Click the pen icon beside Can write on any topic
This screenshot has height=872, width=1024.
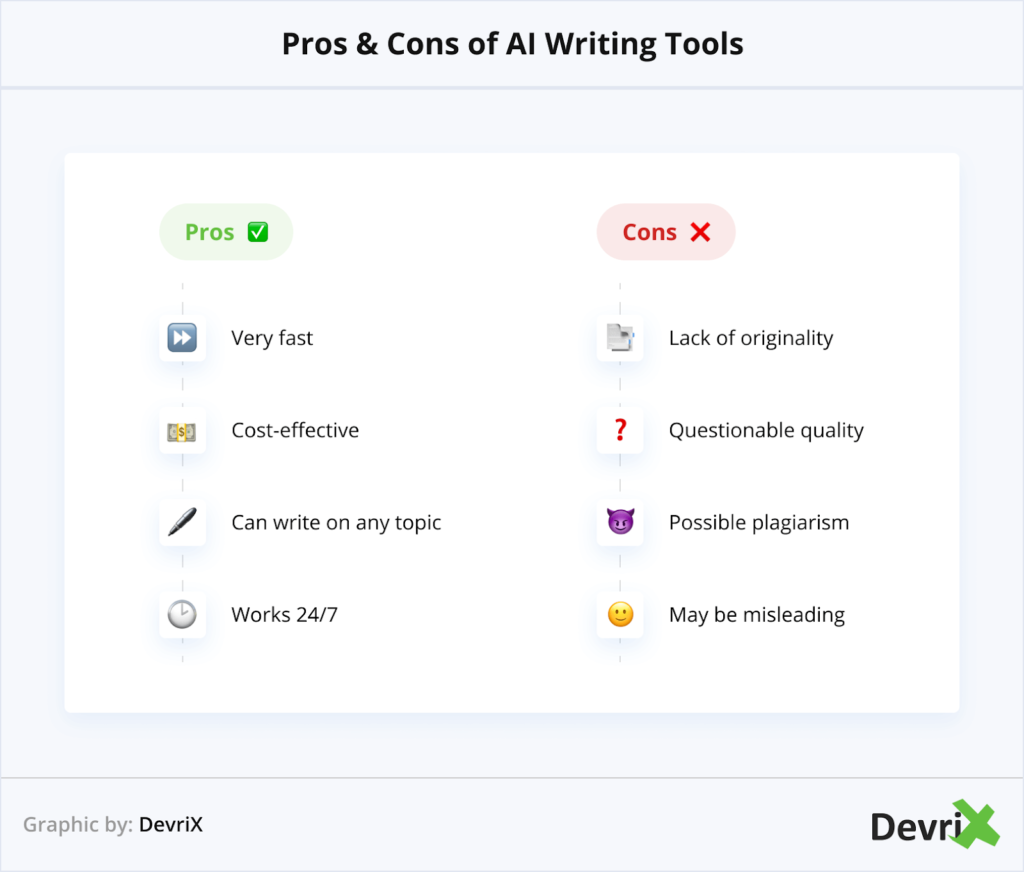click(x=182, y=523)
